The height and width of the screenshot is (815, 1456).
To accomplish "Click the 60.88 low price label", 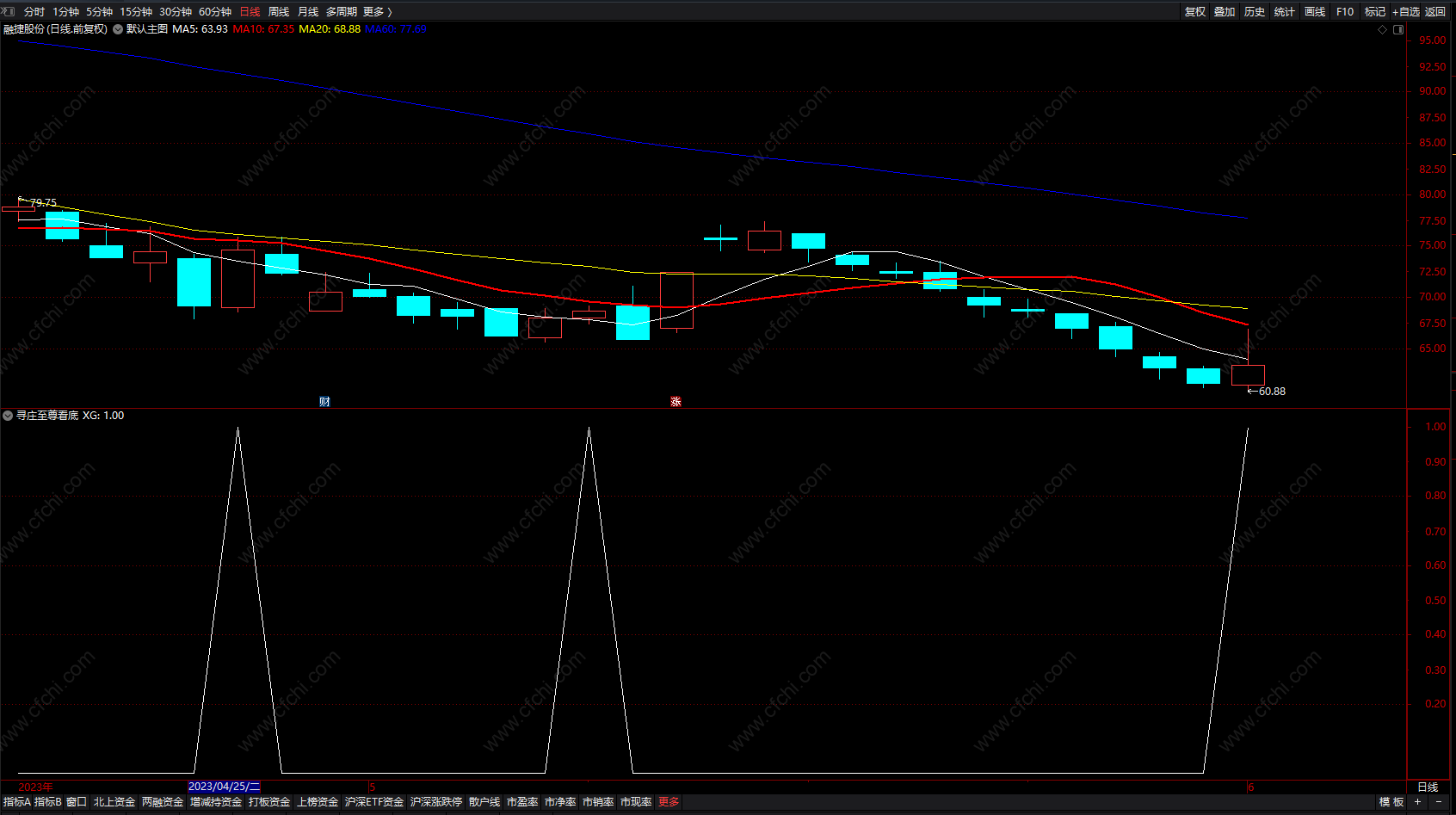I will coord(1272,392).
